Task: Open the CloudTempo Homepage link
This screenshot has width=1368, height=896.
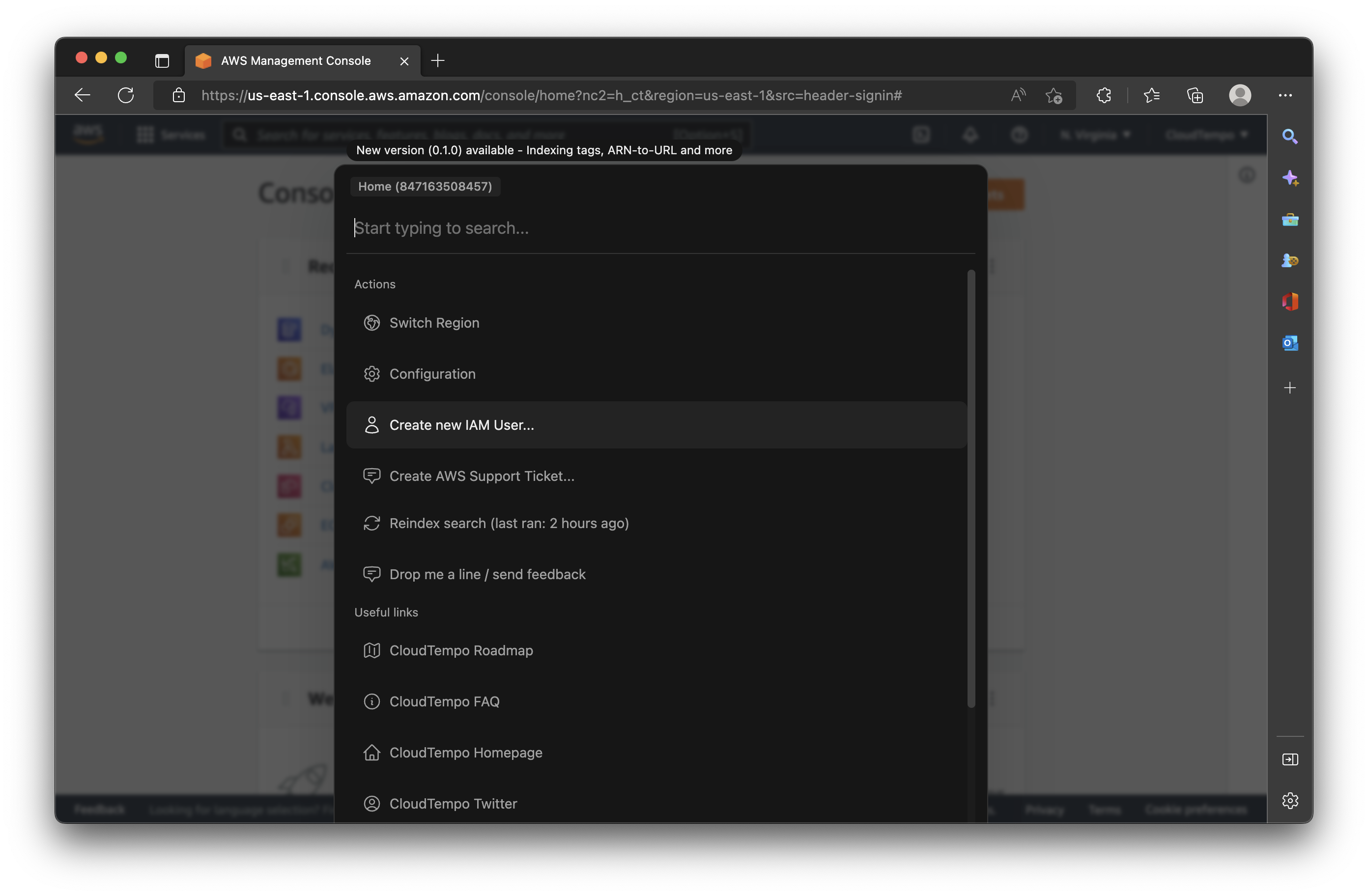Action: (x=656, y=753)
